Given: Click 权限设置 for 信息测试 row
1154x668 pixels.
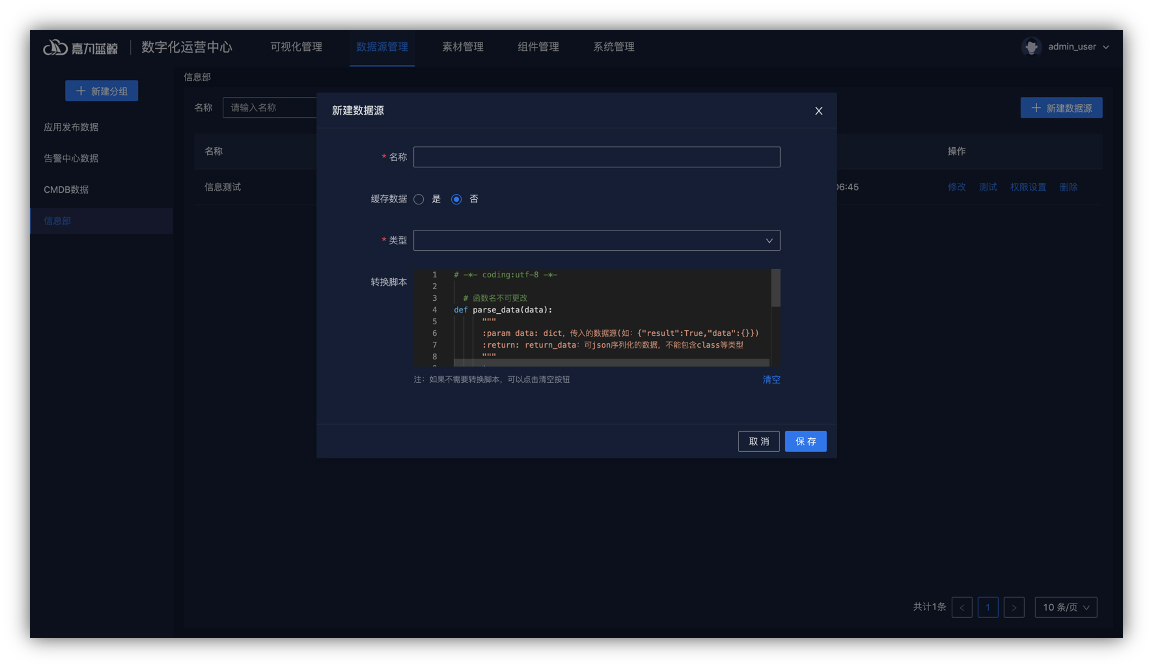Looking at the screenshot, I should [1028, 187].
